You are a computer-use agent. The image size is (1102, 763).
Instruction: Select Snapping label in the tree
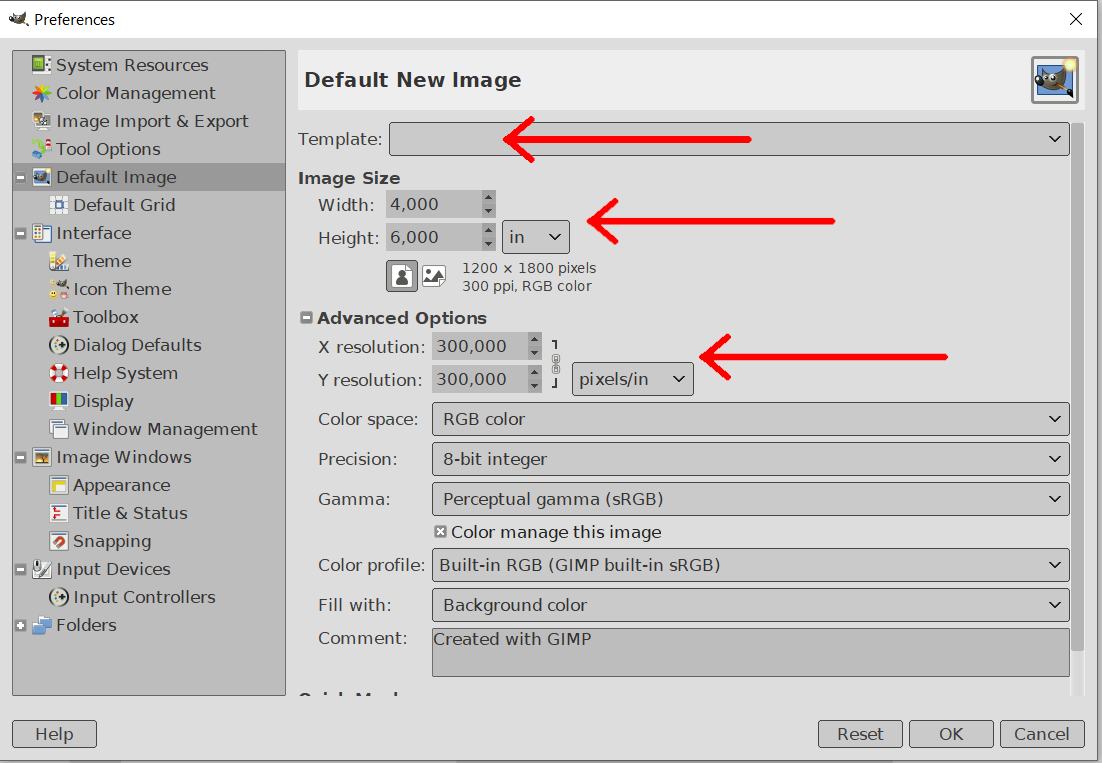tap(112, 542)
